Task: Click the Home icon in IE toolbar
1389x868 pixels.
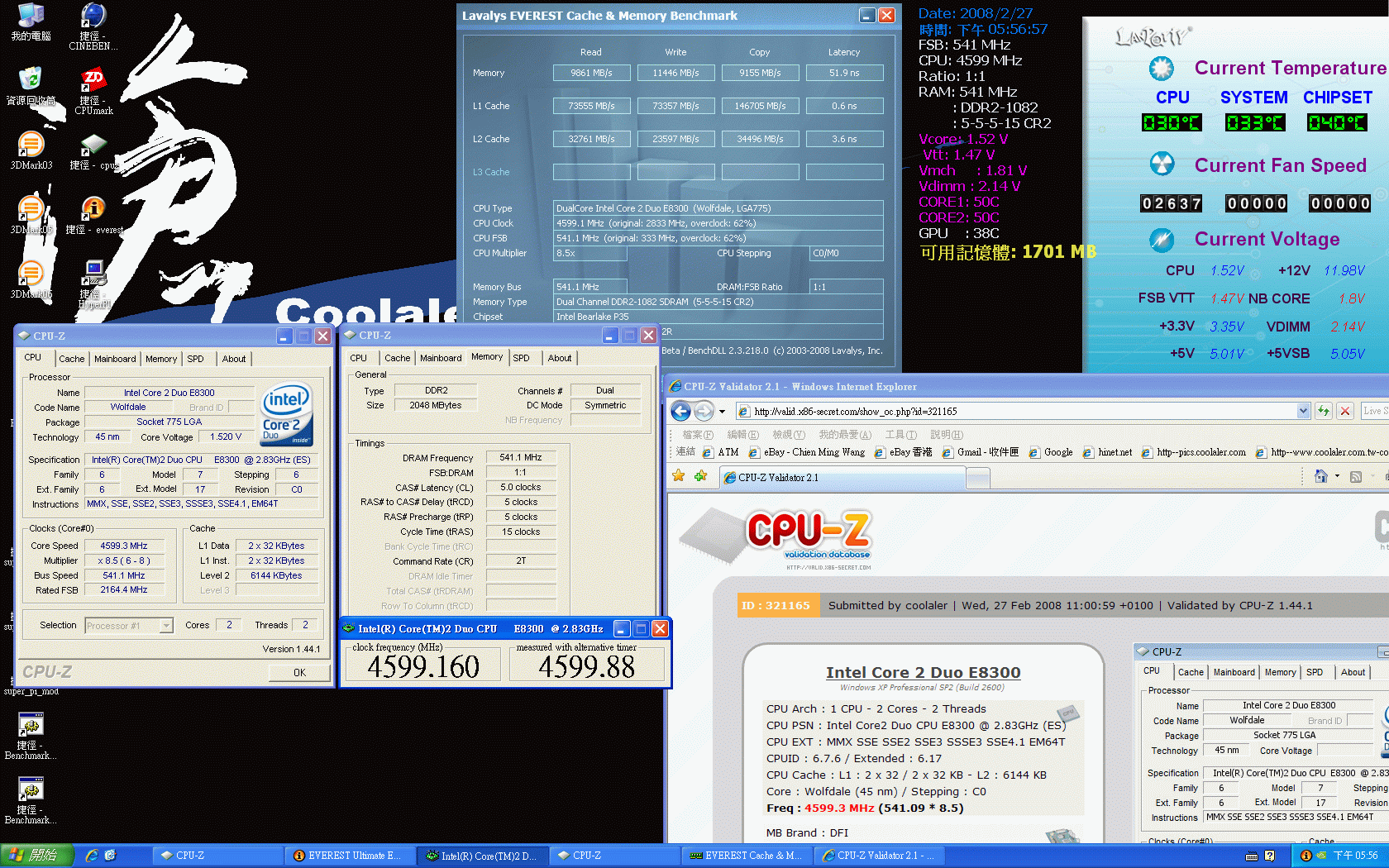Action: [1320, 476]
